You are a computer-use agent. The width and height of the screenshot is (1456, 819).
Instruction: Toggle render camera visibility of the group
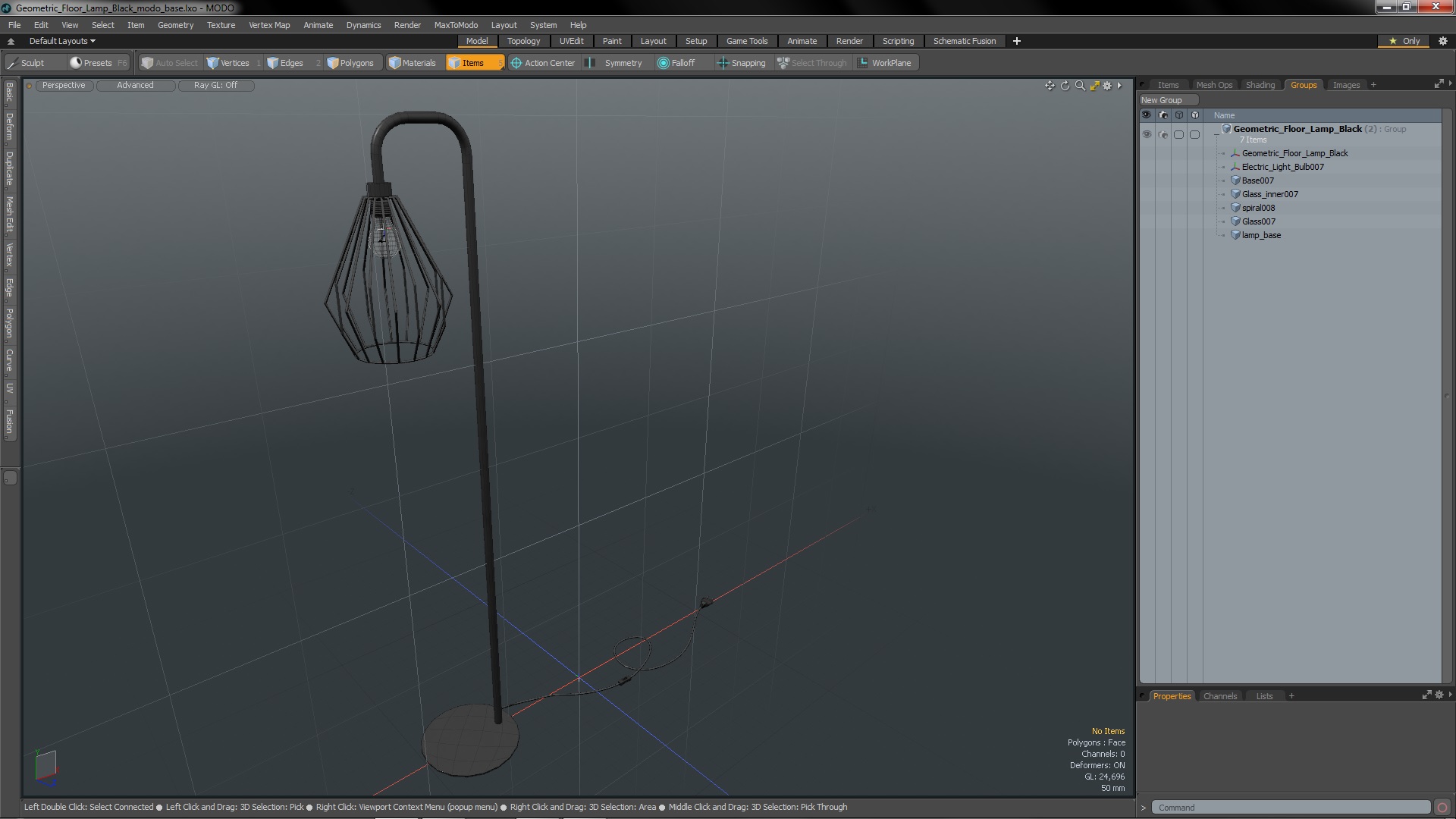point(1163,134)
